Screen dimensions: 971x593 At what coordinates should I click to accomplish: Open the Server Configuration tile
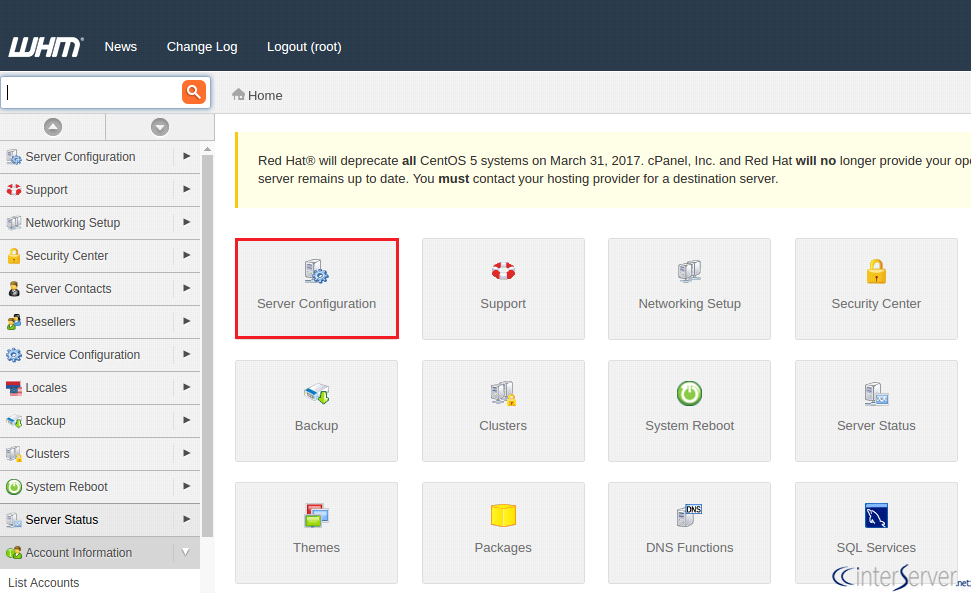[x=316, y=288]
